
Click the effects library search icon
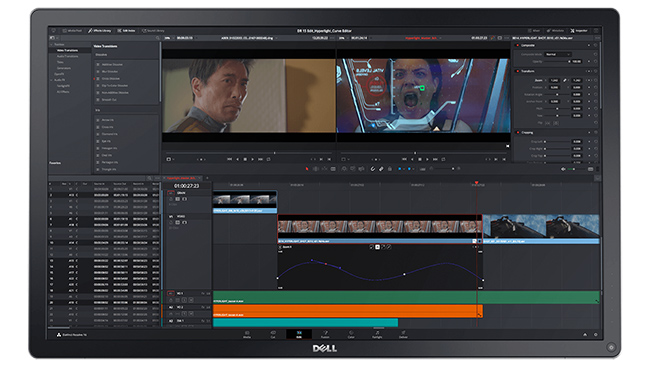[158, 38]
